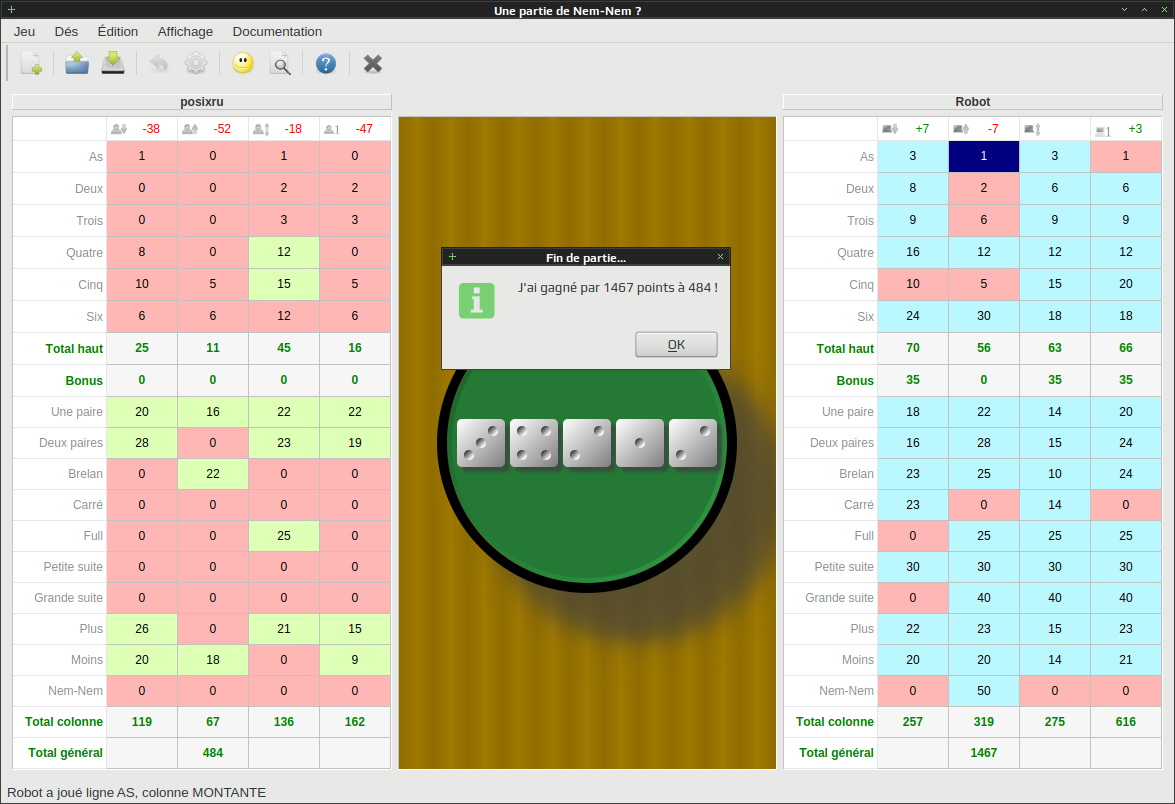Click the greyed gear settings icon
The image size is (1175, 804).
(196, 64)
